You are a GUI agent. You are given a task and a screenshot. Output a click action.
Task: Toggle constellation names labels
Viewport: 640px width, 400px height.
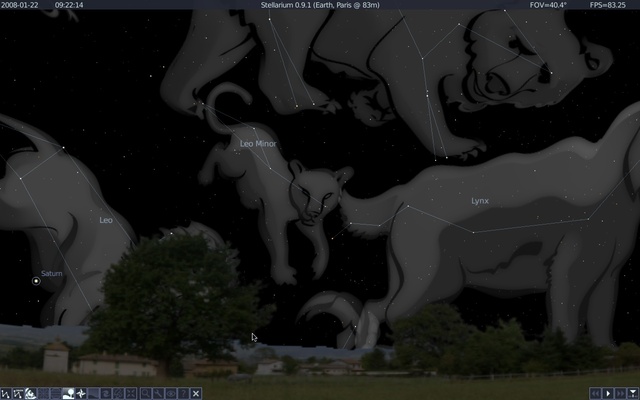pyautogui.click(x=18, y=393)
